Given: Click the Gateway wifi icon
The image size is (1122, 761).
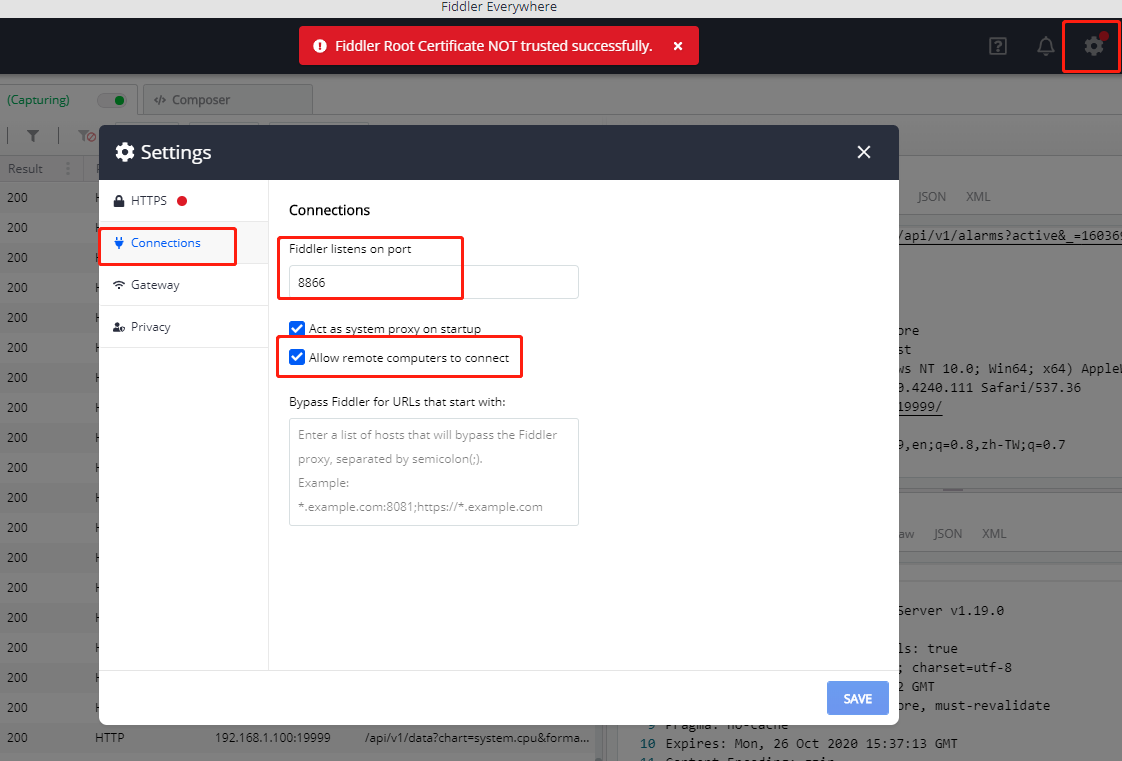Looking at the screenshot, I should [x=119, y=285].
